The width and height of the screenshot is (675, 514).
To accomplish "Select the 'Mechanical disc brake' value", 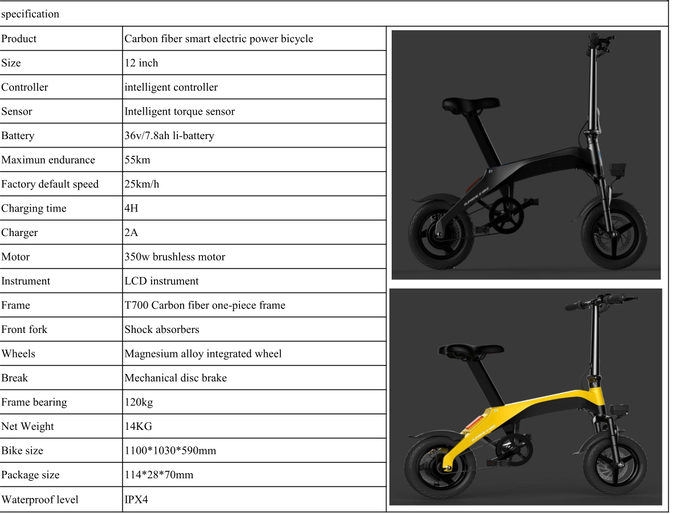I will coord(176,378).
